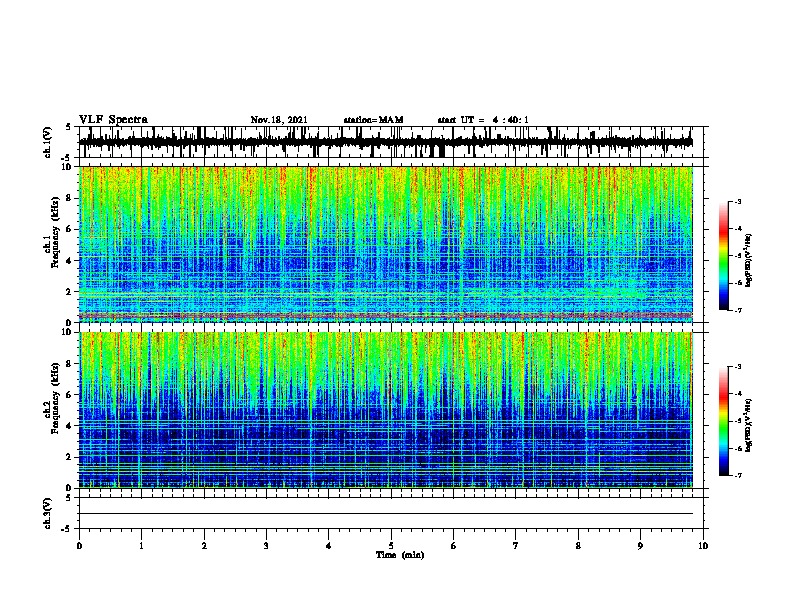Click inside the ch.2 spectrogram panel

pos(386,410)
